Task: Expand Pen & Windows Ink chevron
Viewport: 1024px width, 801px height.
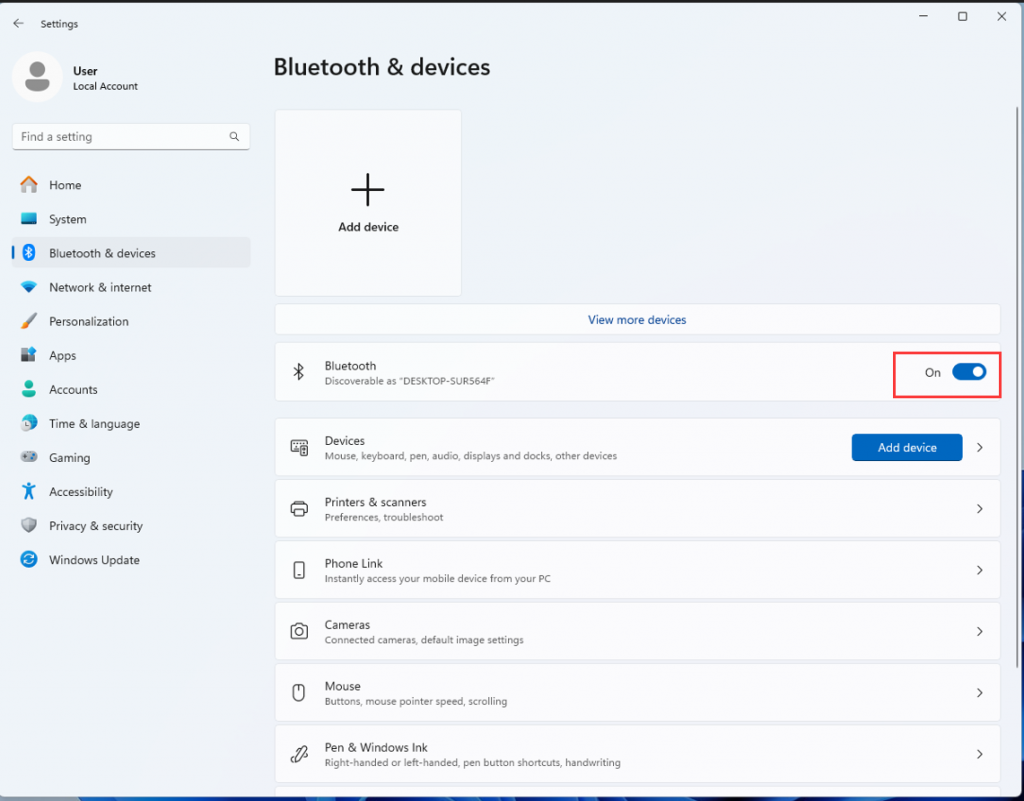Action: click(x=980, y=754)
